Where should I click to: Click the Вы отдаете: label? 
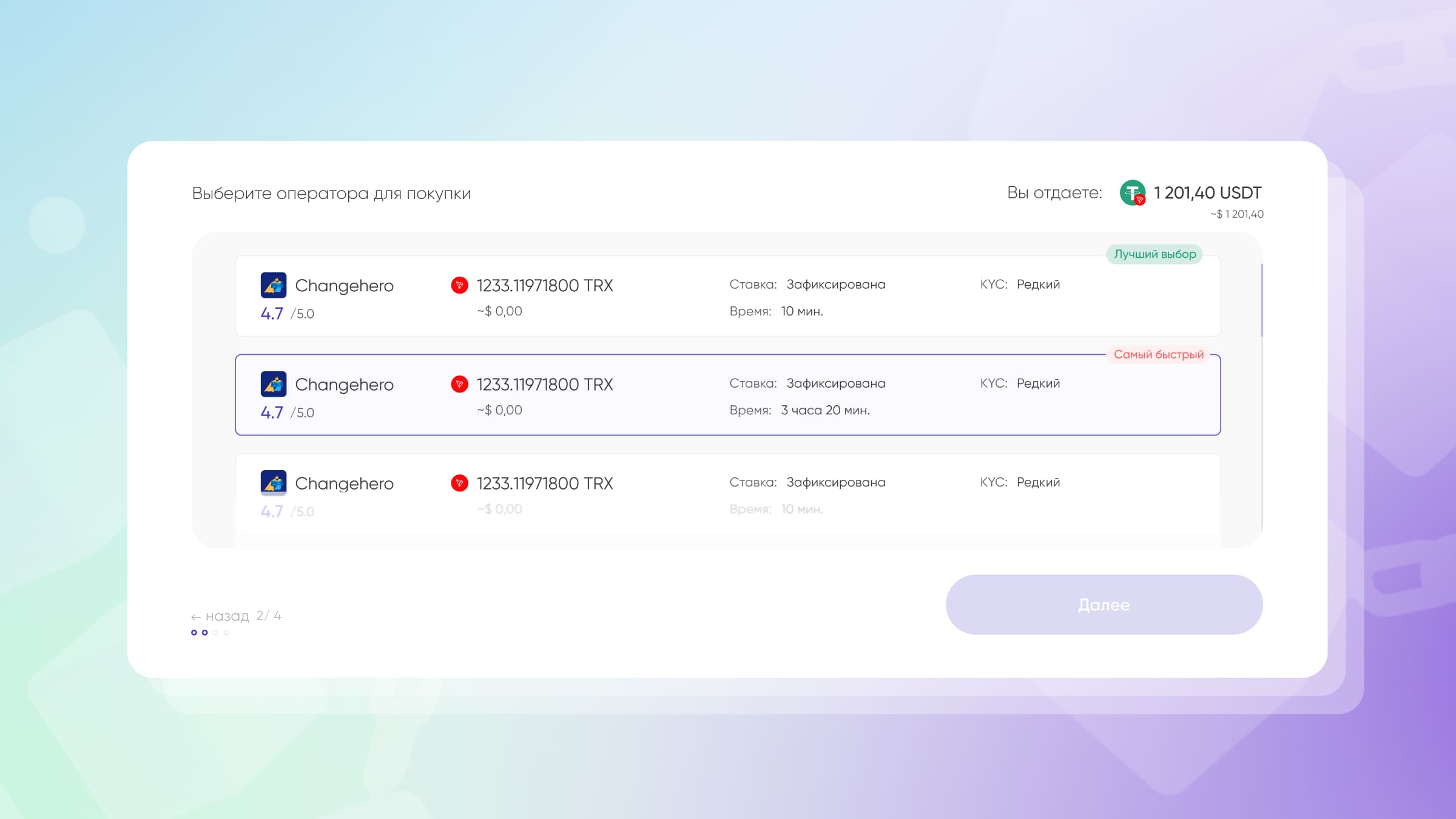click(1054, 193)
